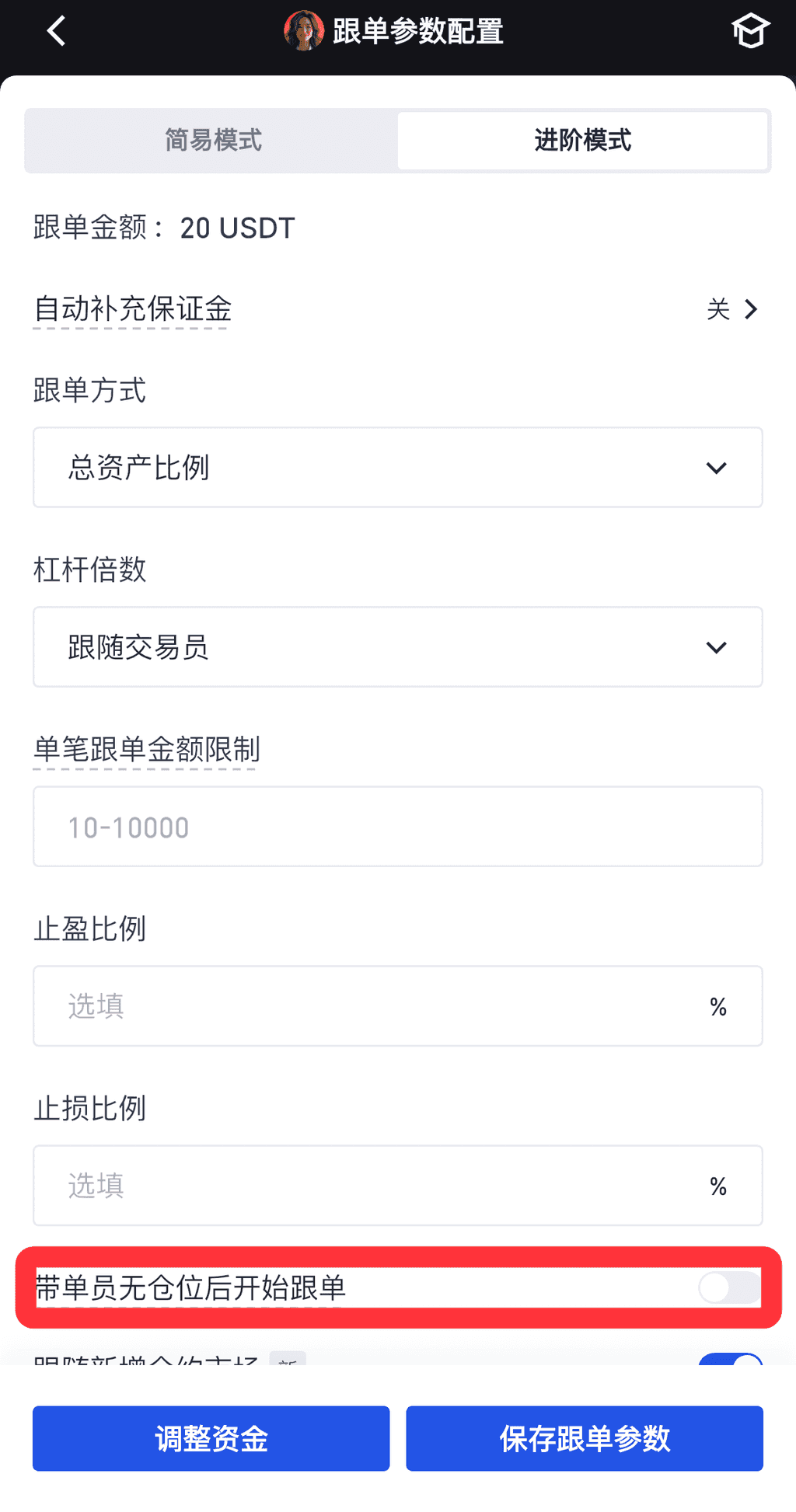Click the chevron arrow beside 关
The image size is (796, 1512).
(x=751, y=309)
